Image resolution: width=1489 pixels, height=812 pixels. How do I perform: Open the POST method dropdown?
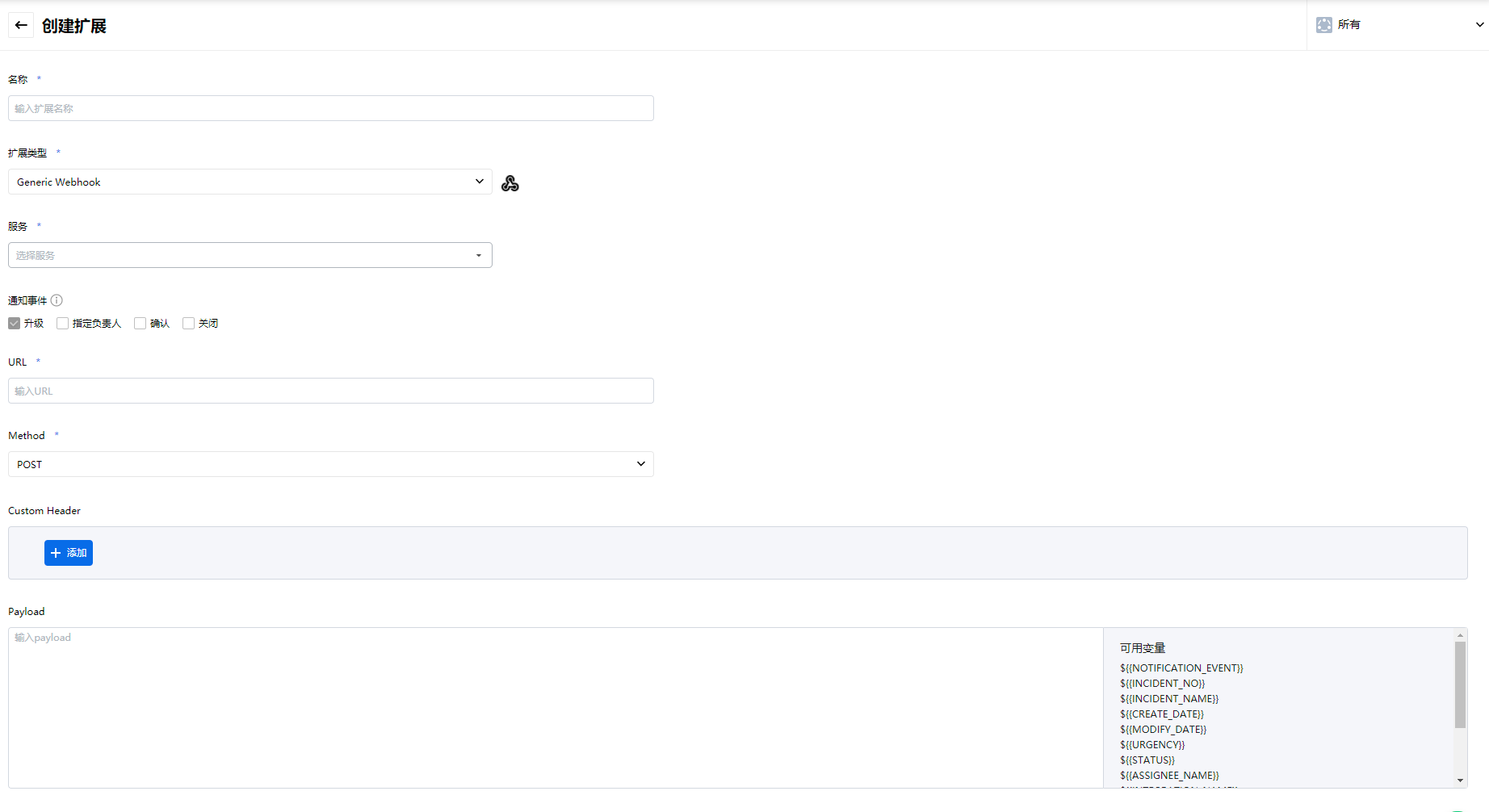(x=330, y=464)
